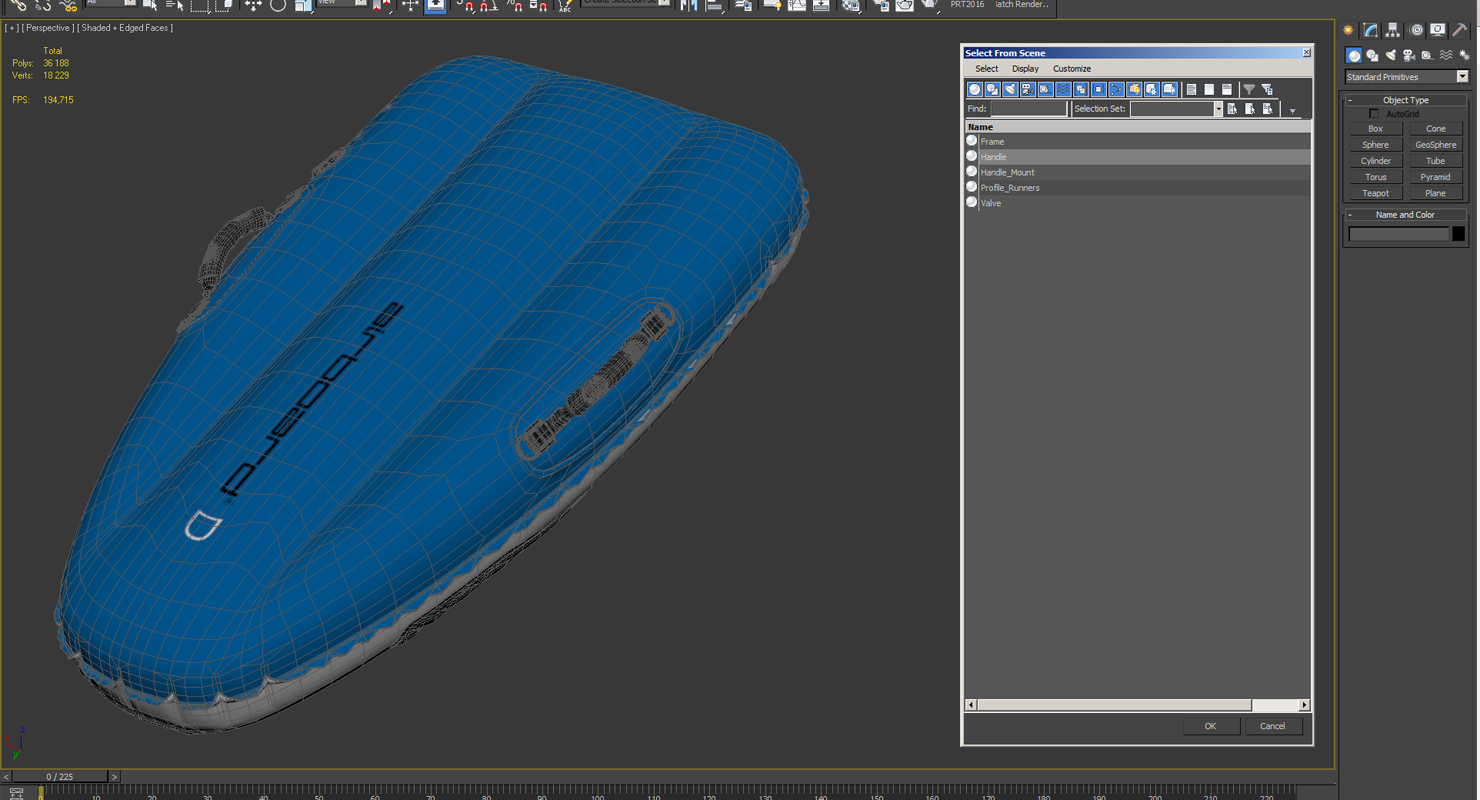Click first selection set icon after dropdown
Image resolution: width=1480 pixels, height=800 pixels.
pyautogui.click(x=1232, y=109)
